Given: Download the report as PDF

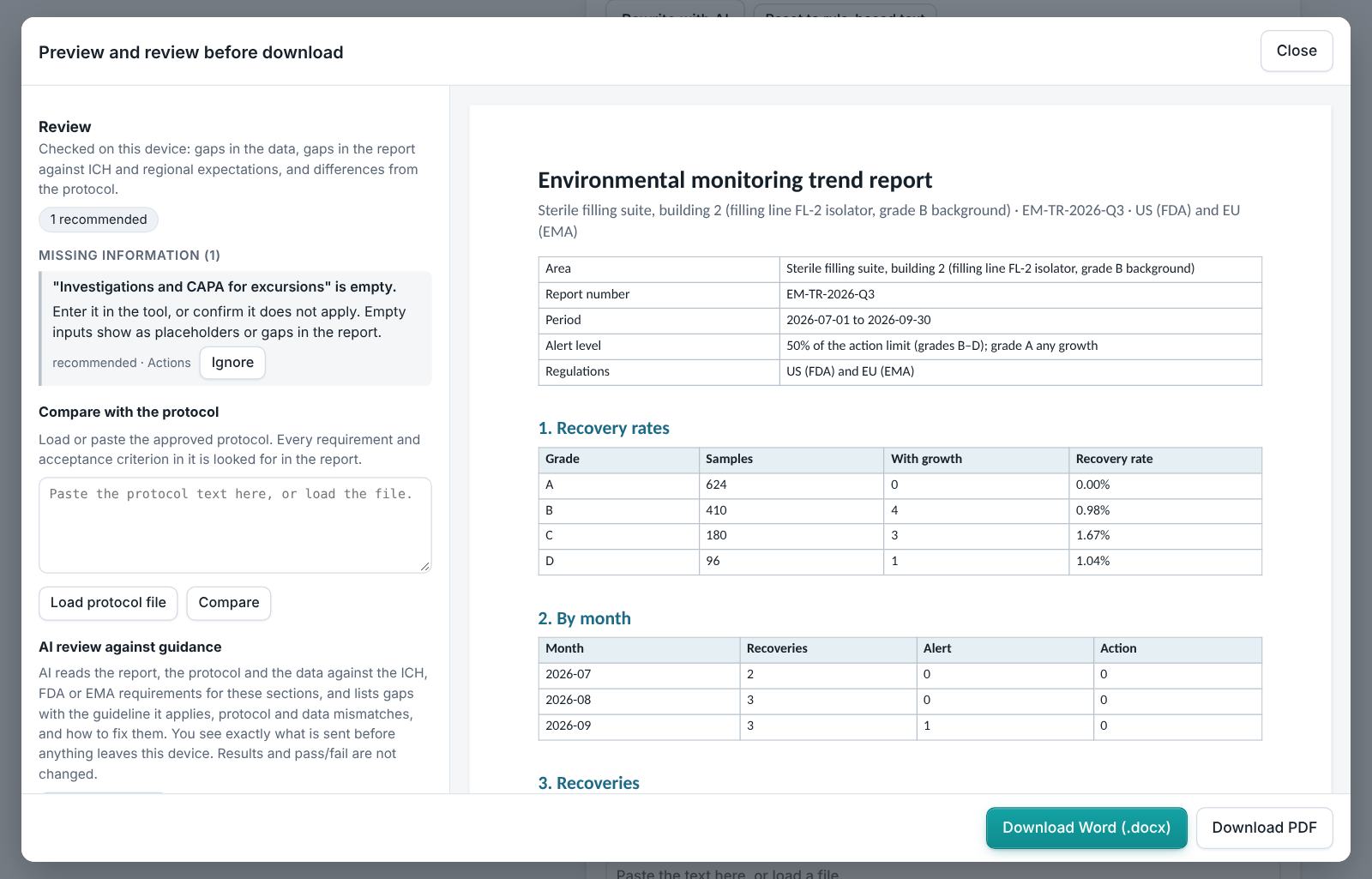Looking at the screenshot, I should [x=1264, y=828].
